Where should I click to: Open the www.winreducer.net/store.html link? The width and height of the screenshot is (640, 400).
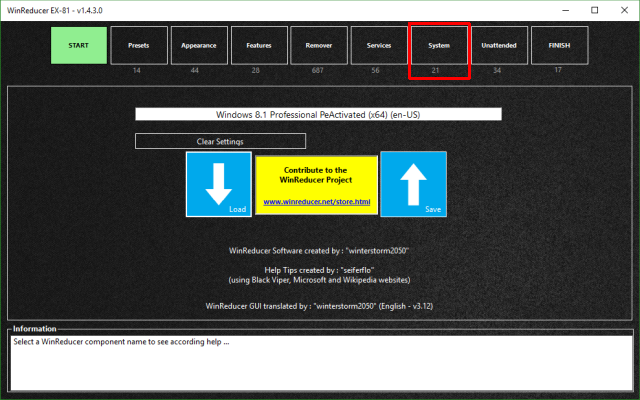click(x=317, y=202)
